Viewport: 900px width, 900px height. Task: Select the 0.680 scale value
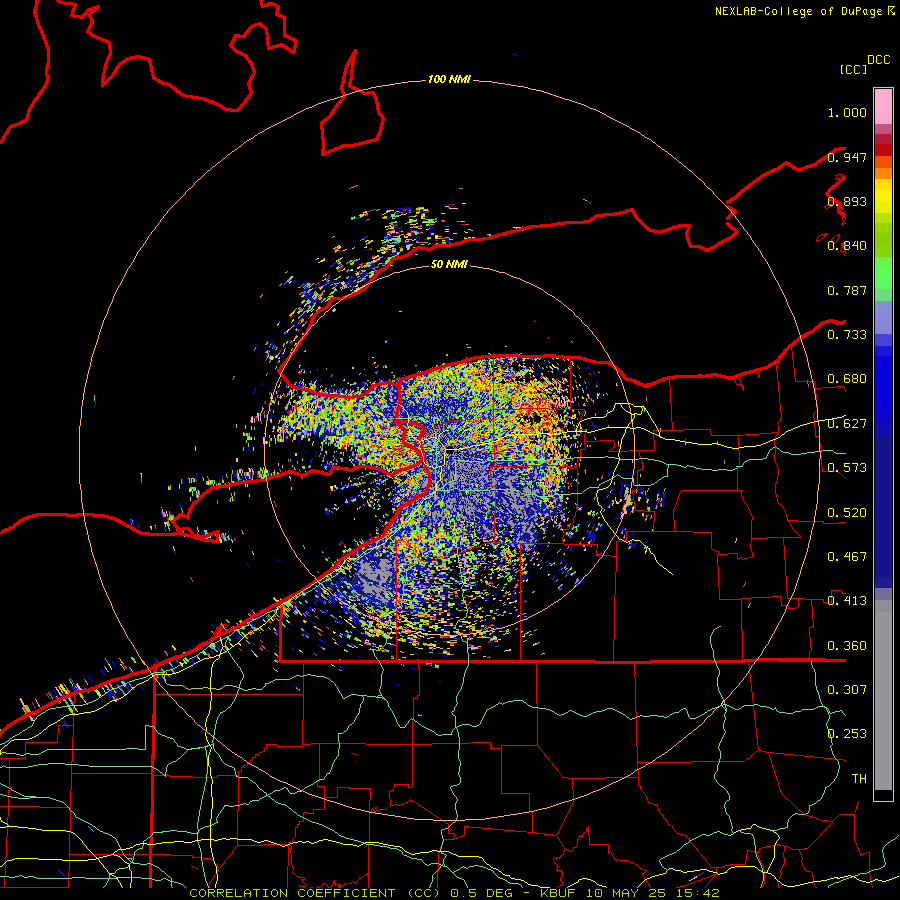coord(847,379)
